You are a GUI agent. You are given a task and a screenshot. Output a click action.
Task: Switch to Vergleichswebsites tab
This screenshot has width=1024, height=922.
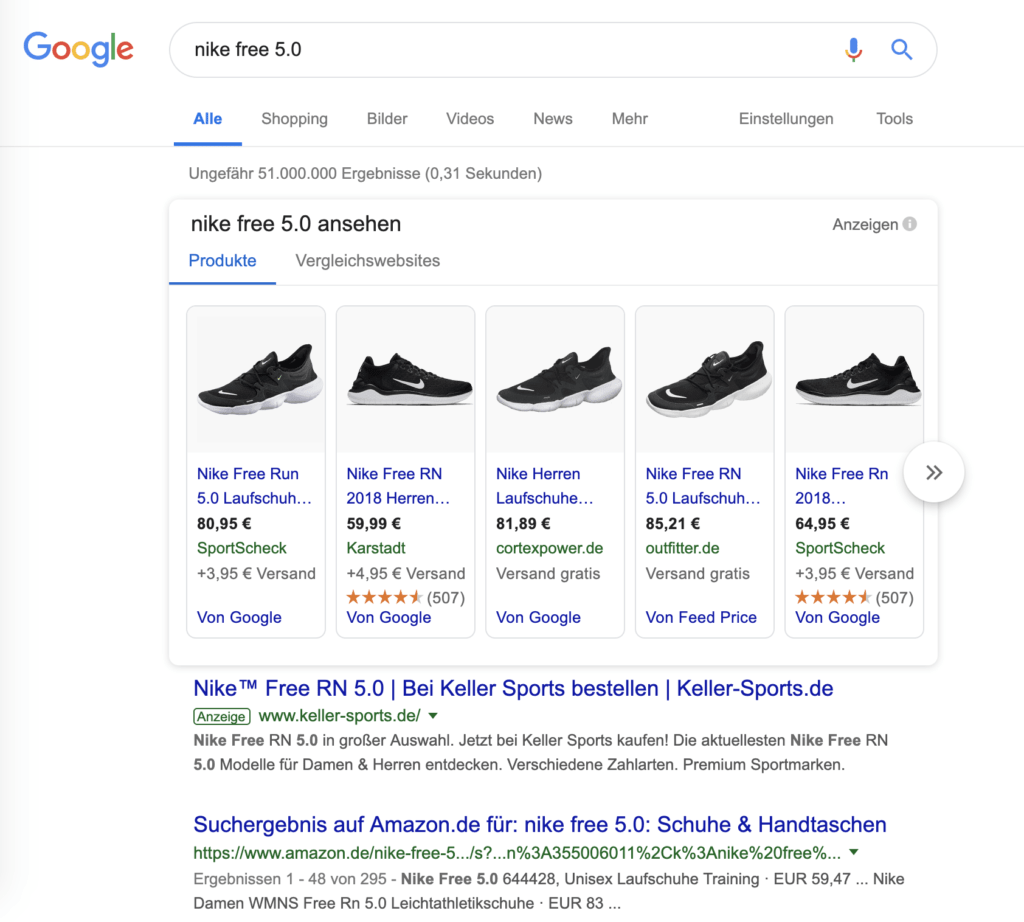point(368,261)
